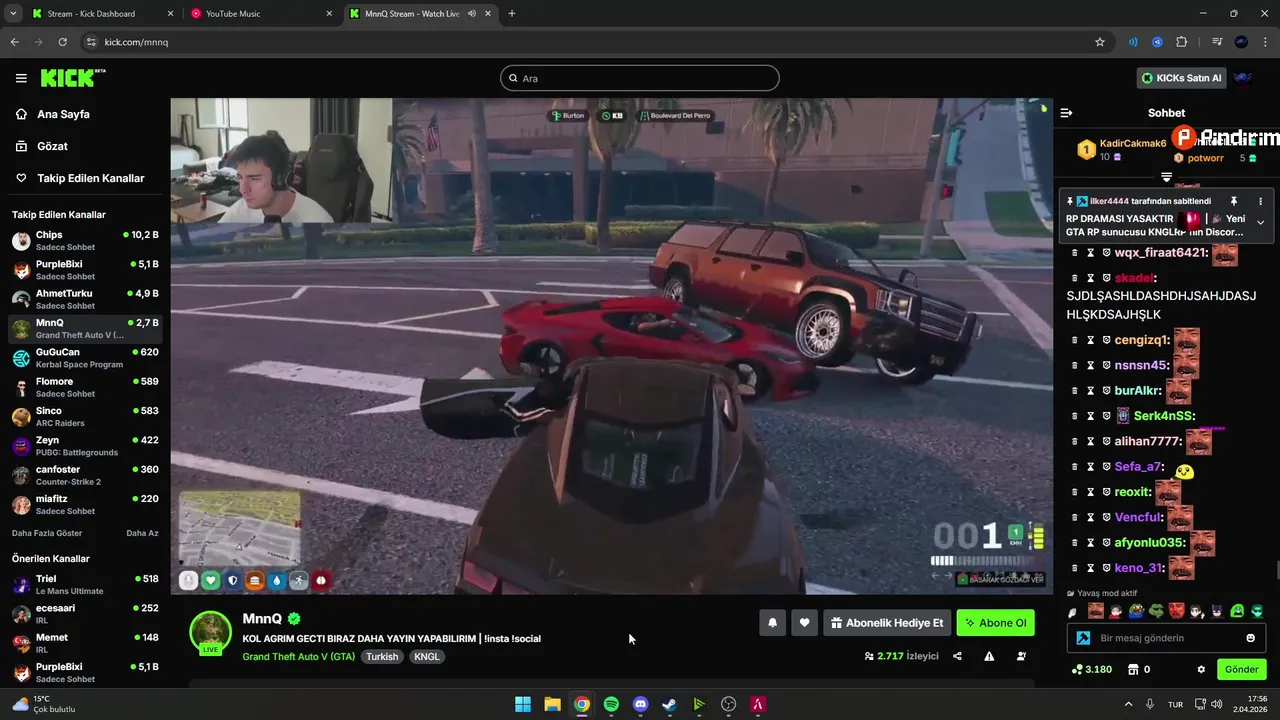
Task: Open the KICKs shop icon
Action: tap(1133, 669)
